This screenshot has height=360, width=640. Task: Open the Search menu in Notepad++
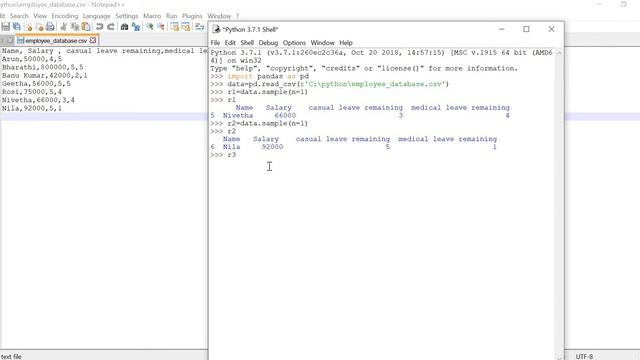19,16
